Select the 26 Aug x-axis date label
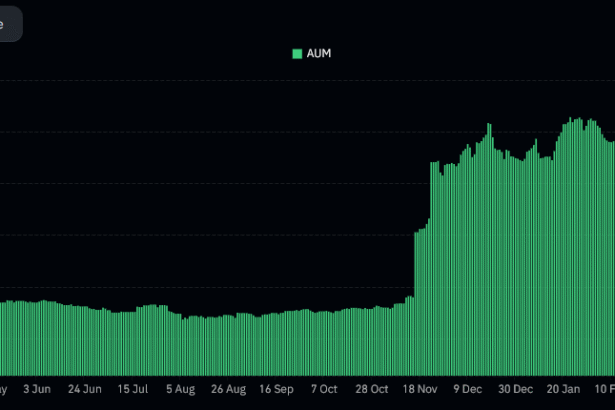Viewport: 615px width, 410px height. [229, 389]
